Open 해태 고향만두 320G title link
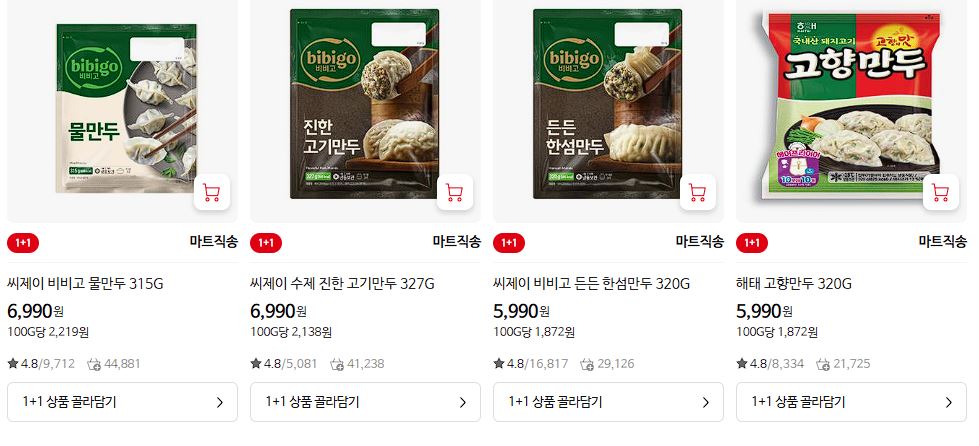Viewport: 979px width, 446px height. click(794, 284)
